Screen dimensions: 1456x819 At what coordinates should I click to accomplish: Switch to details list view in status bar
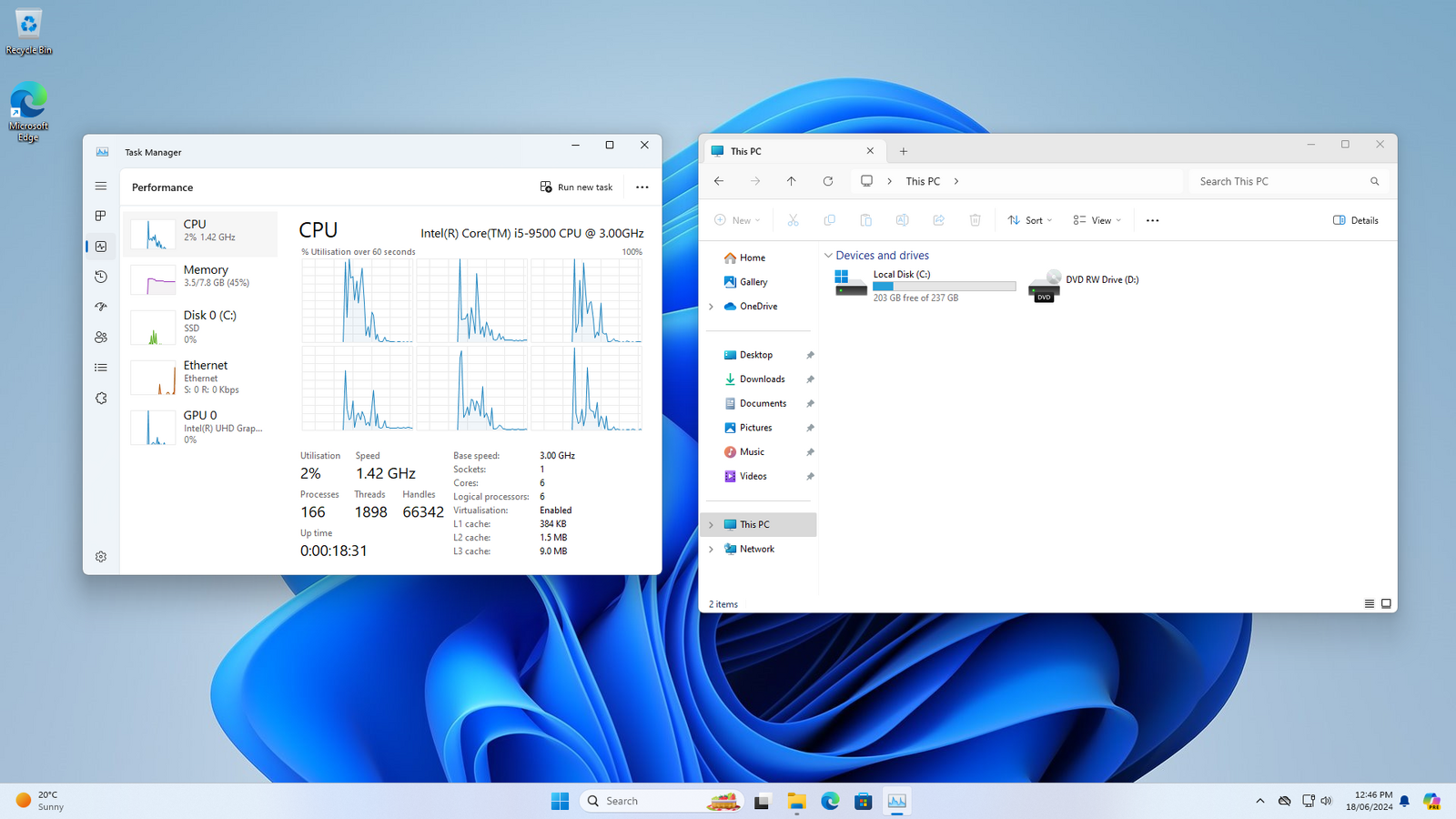tap(1370, 603)
